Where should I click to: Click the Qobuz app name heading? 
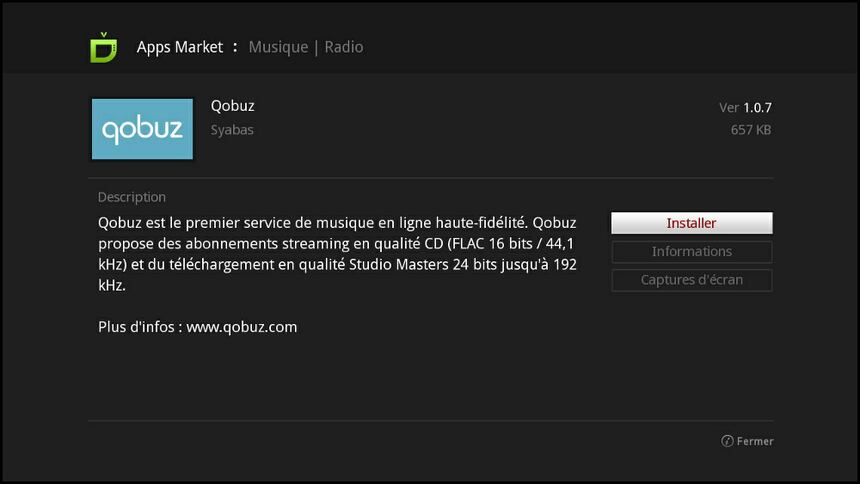click(x=233, y=106)
